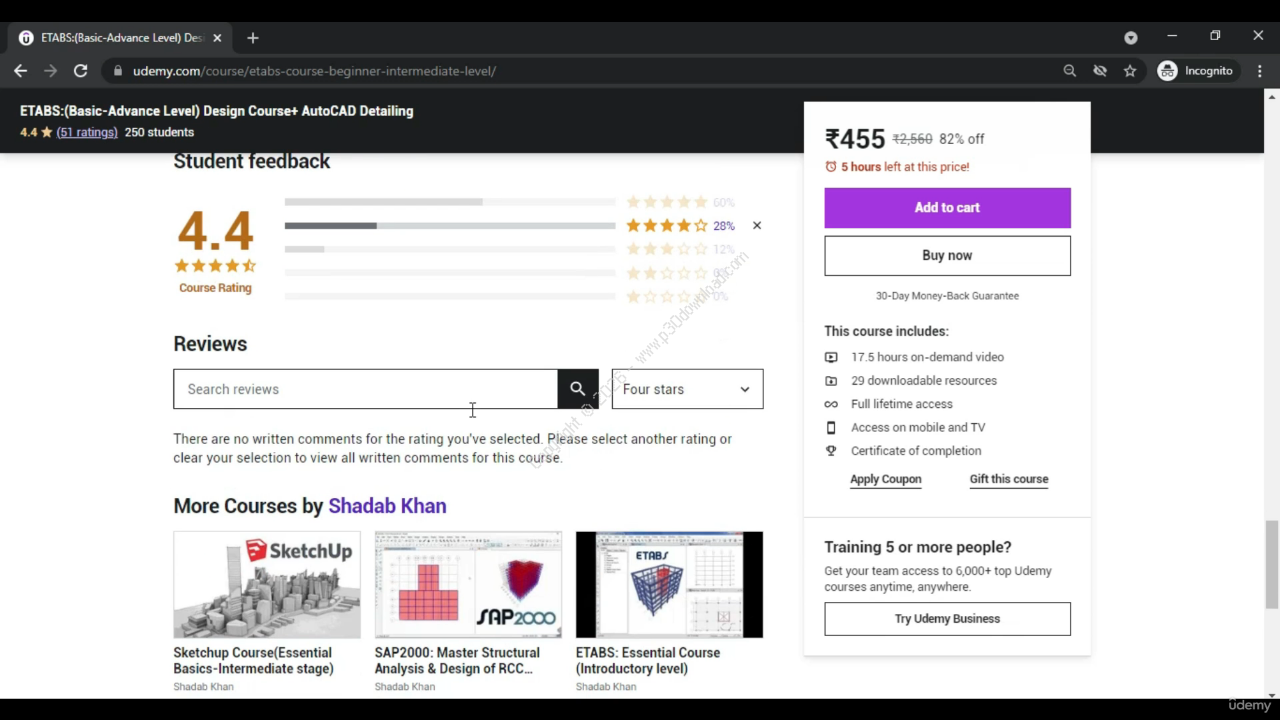Click the lifetime access infinity icon
The width and height of the screenshot is (1280, 720).
coord(831,404)
